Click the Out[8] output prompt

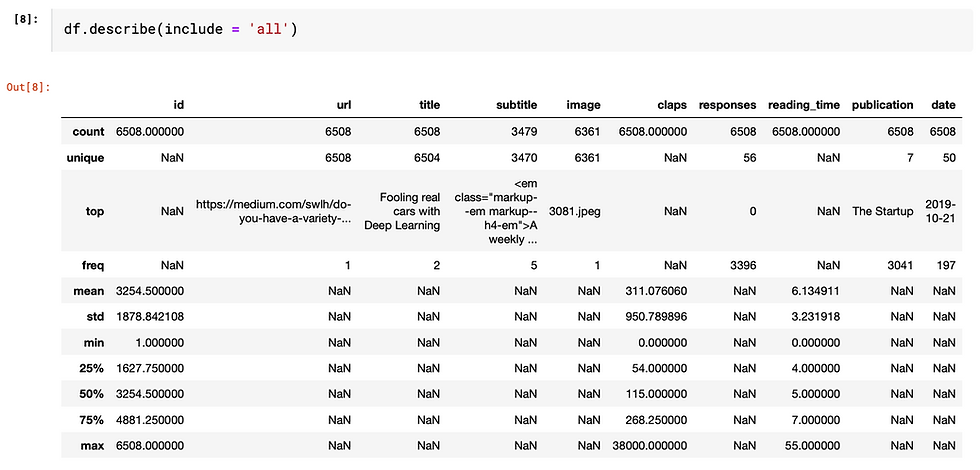(x=28, y=87)
